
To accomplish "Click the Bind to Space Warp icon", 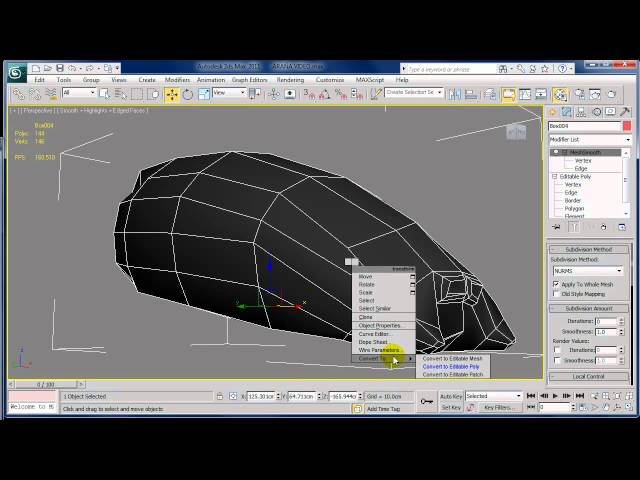I will 51,95.
